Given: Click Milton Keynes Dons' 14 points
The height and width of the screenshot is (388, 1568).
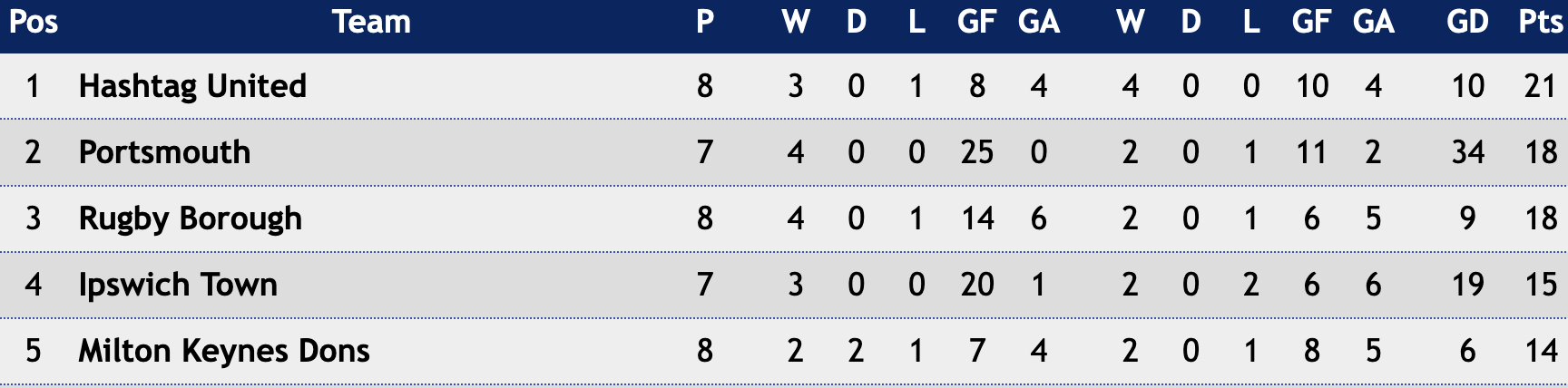Looking at the screenshot, I should [x=1541, y=351].
